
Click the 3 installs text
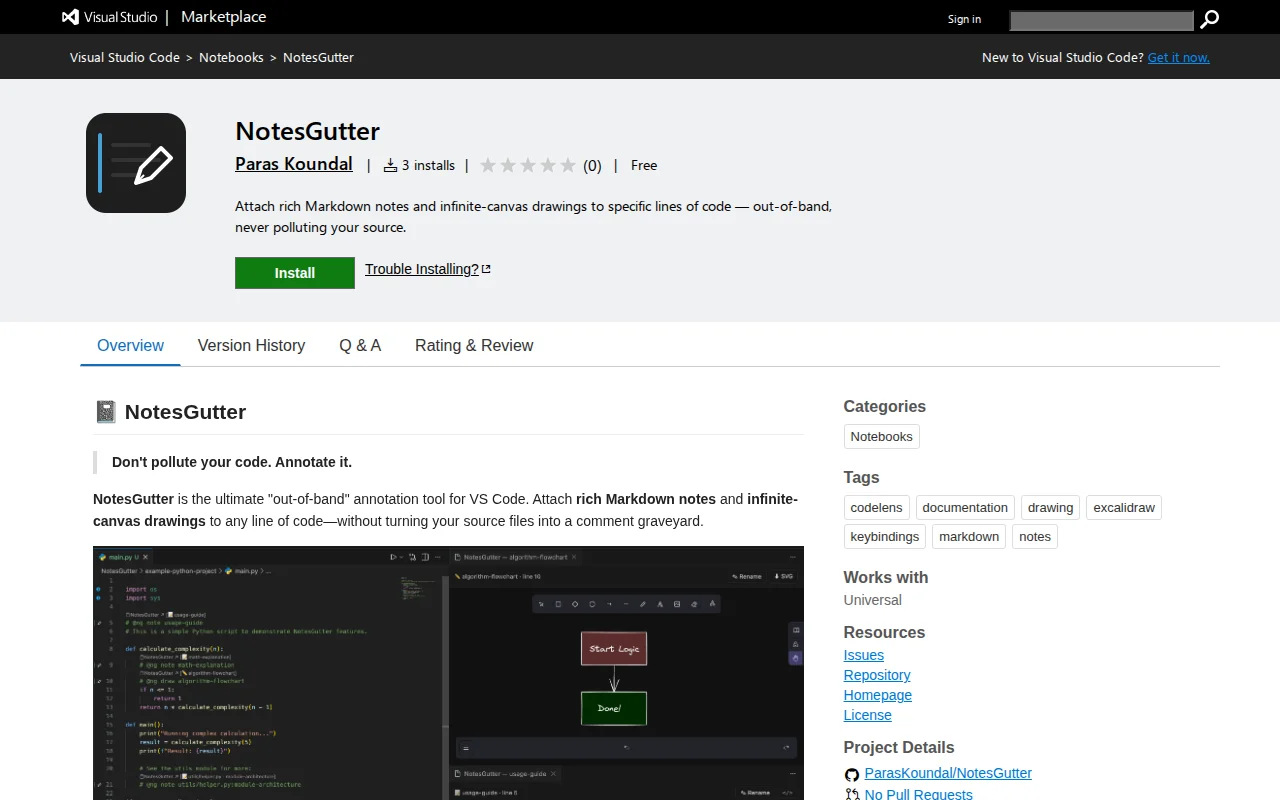(x=428, y=166)
